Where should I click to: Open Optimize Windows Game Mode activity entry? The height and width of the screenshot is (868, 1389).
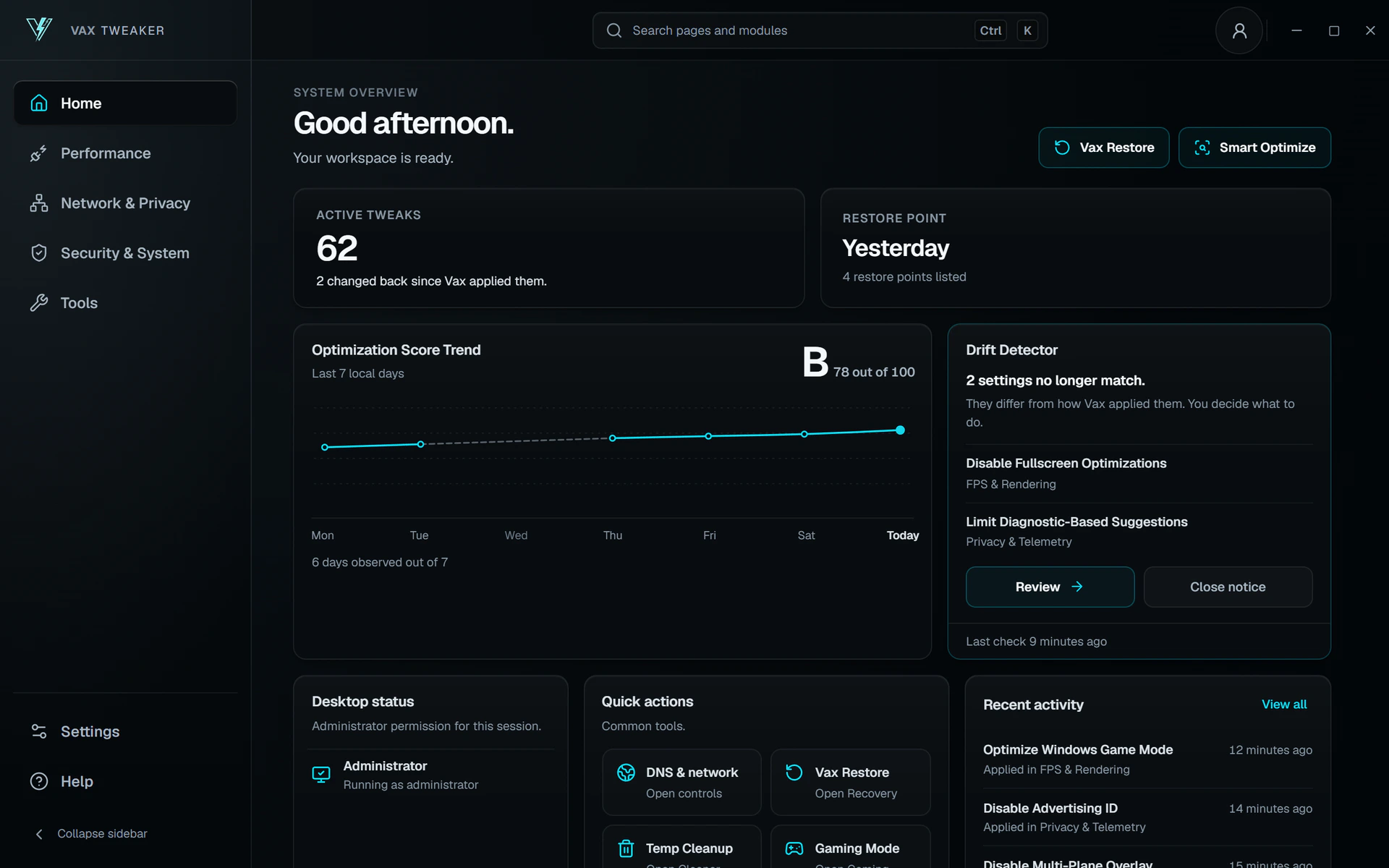1147,759
